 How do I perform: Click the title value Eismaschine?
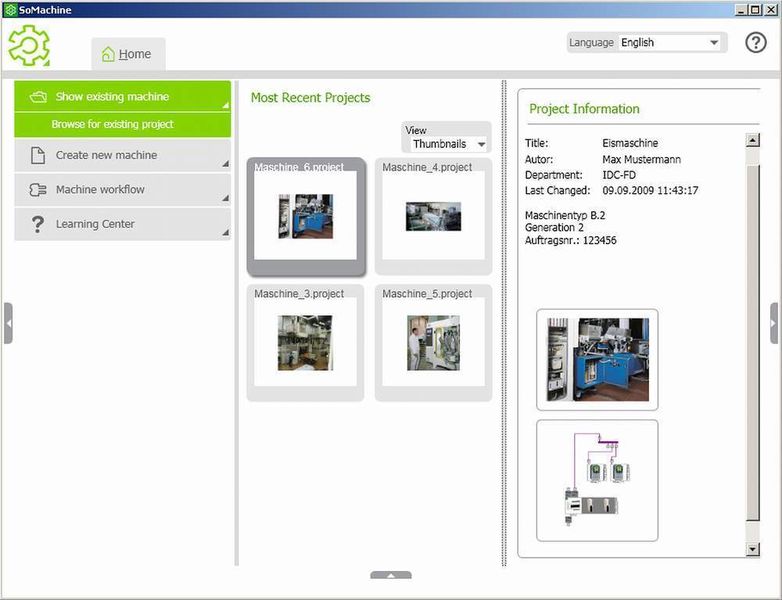[x=630, y=143]
